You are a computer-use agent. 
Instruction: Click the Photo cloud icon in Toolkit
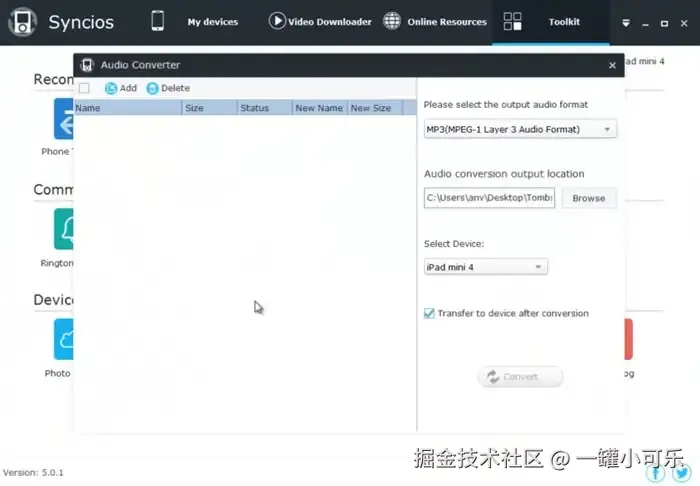point(64,339)
